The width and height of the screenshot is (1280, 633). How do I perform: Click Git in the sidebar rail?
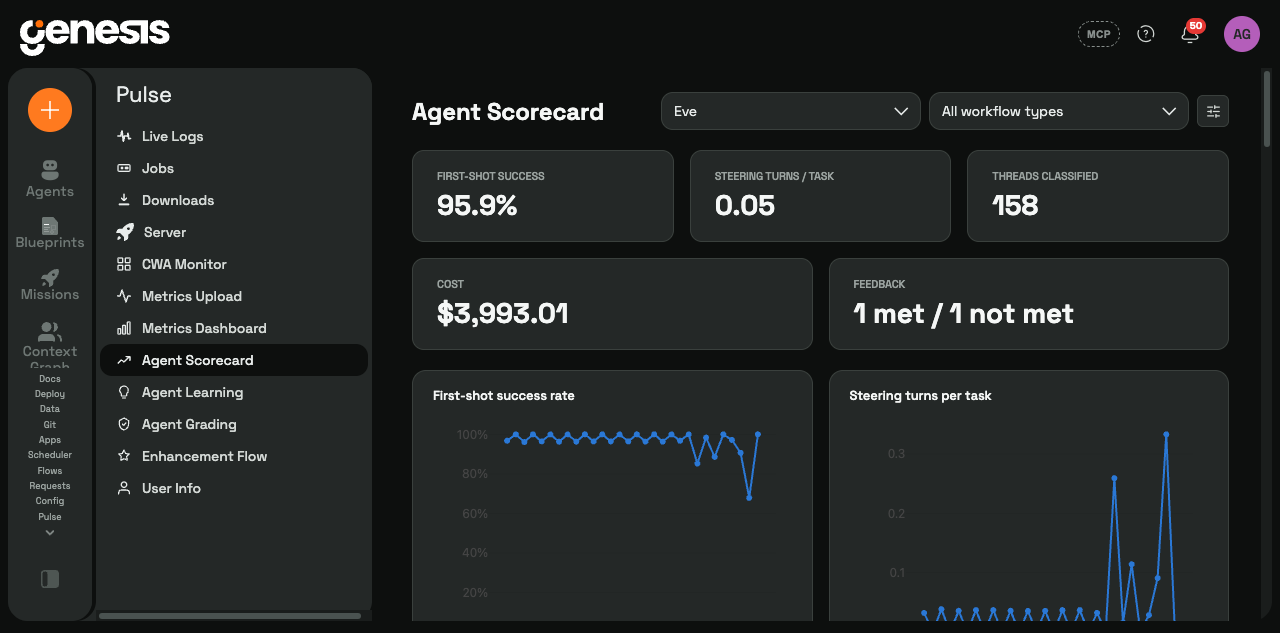50,425
